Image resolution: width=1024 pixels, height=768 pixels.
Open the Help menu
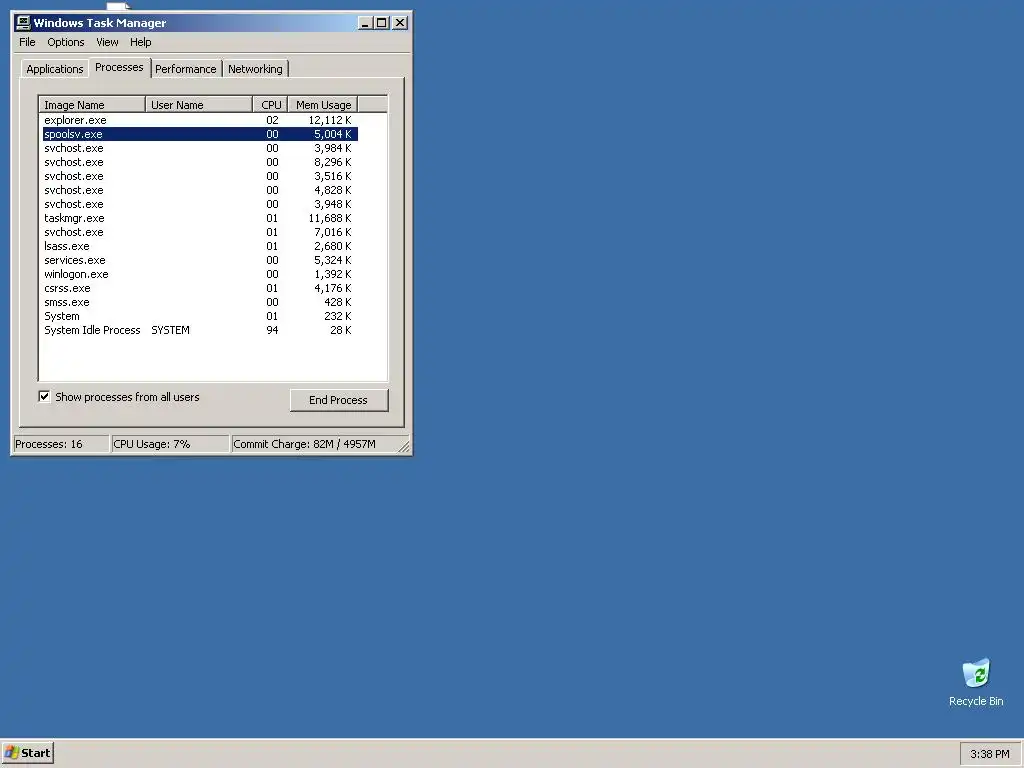tap(140, 42)
